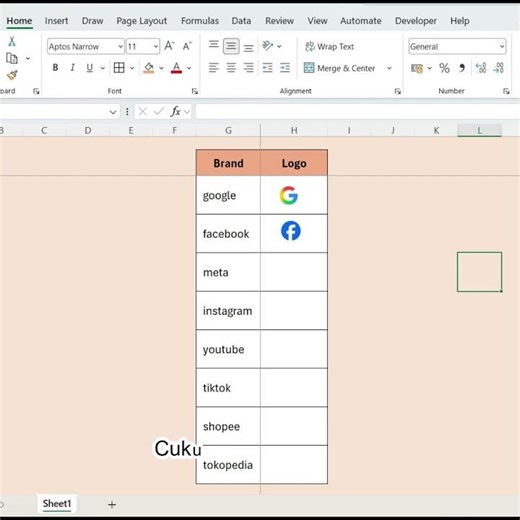Open the General number format dropdown
The image size is (520, 520).
tap(502, 46)
